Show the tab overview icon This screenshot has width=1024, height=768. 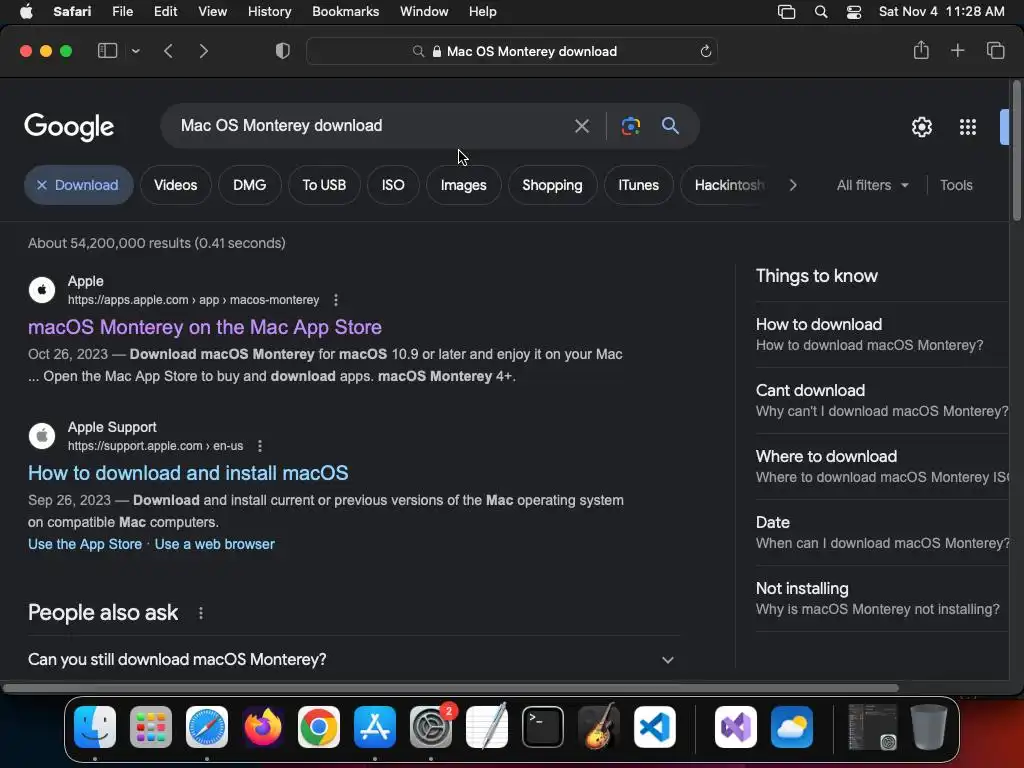pos(995,50)
